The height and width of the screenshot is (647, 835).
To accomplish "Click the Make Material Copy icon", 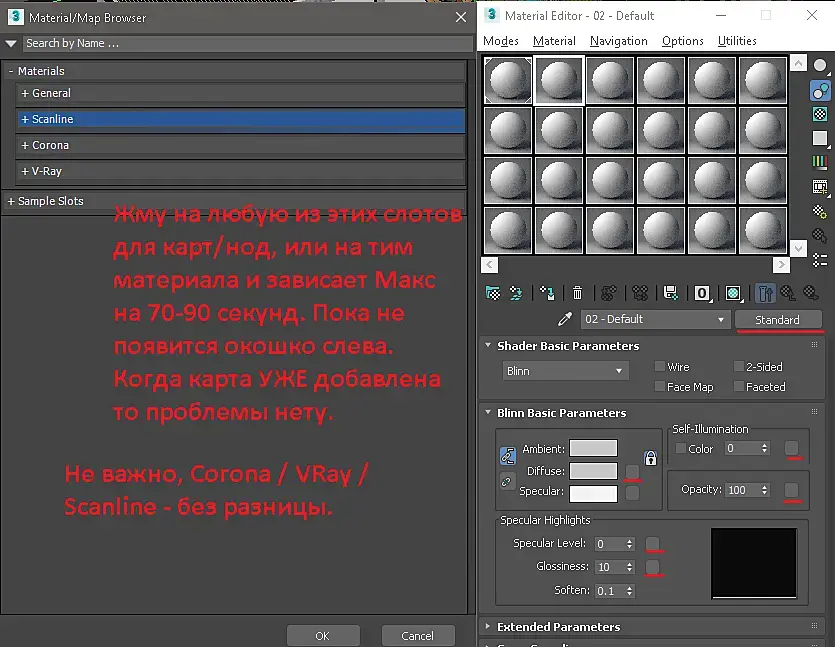I will pos(608,293).
